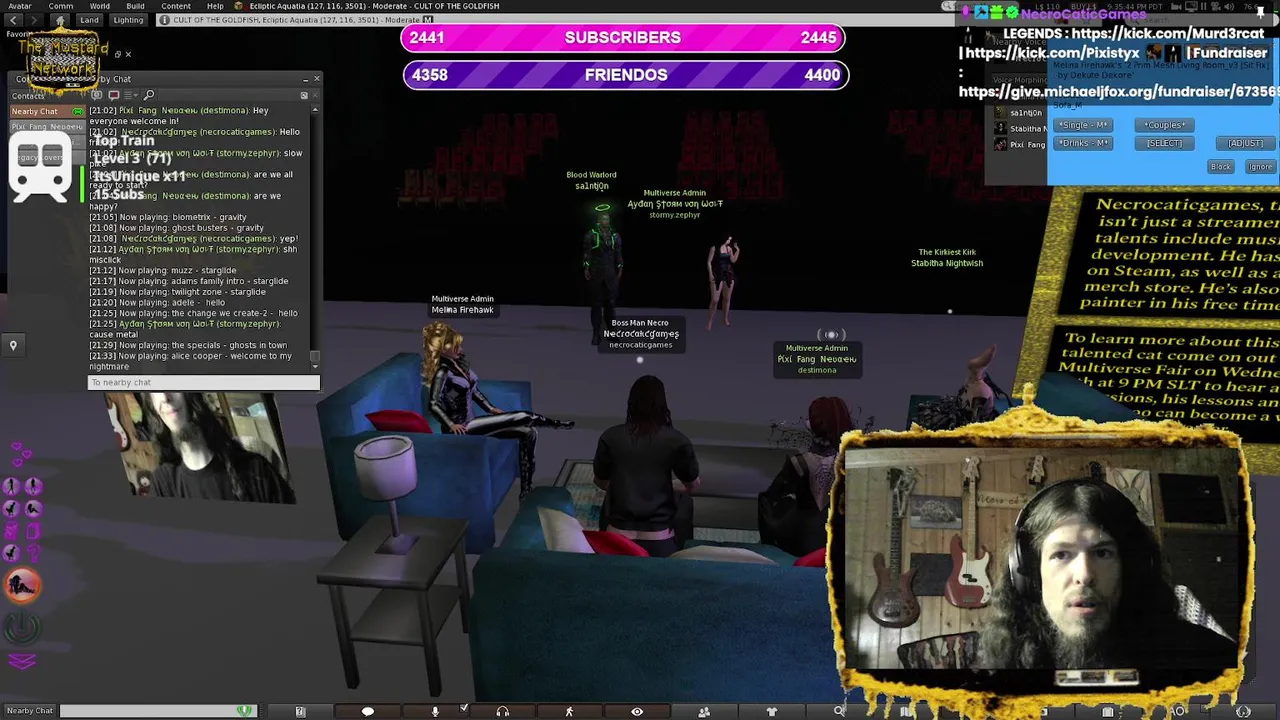Click the eye camera view toolbar button

pos(637,711)
